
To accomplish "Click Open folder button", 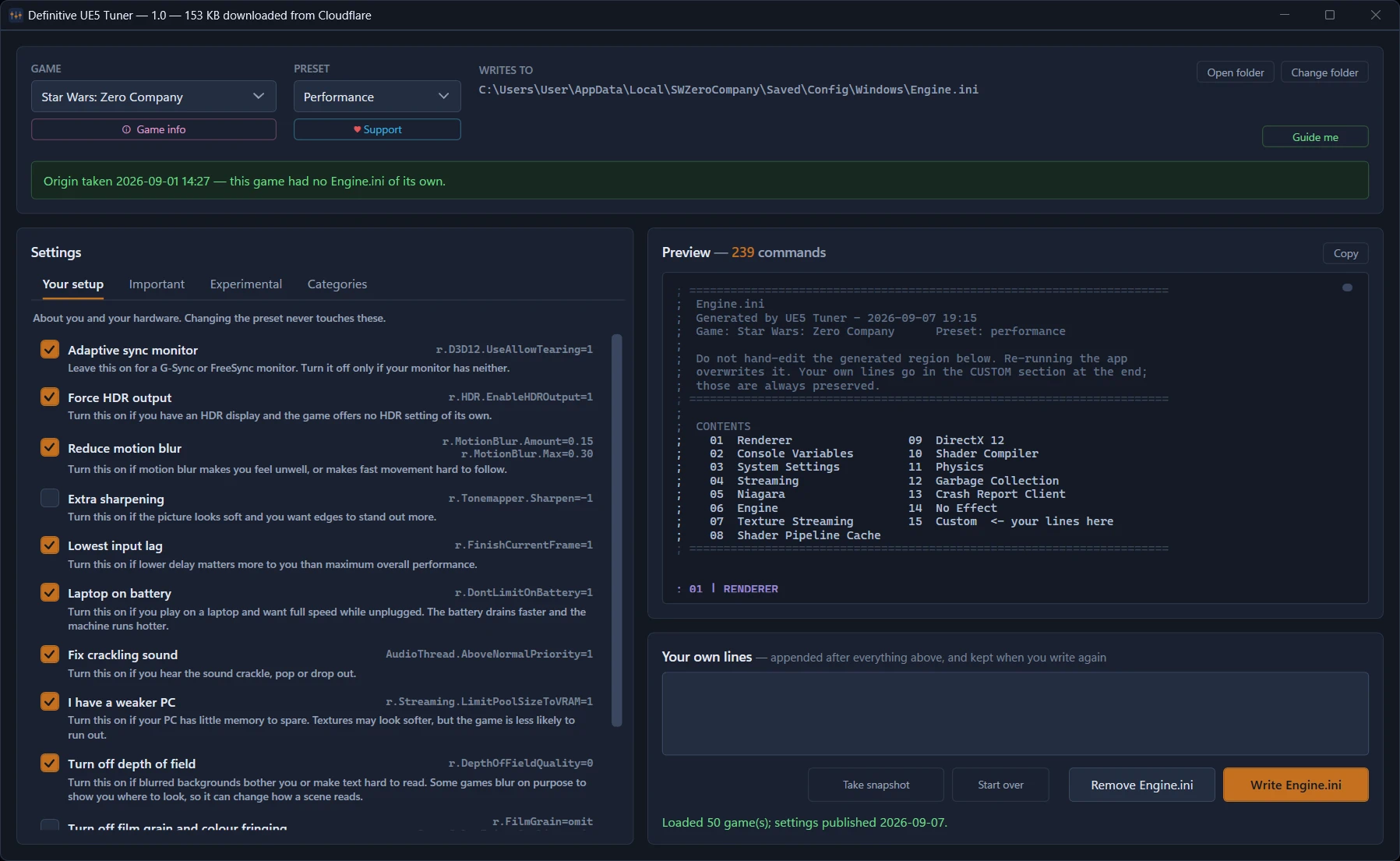I will (x=1236, y=72).
